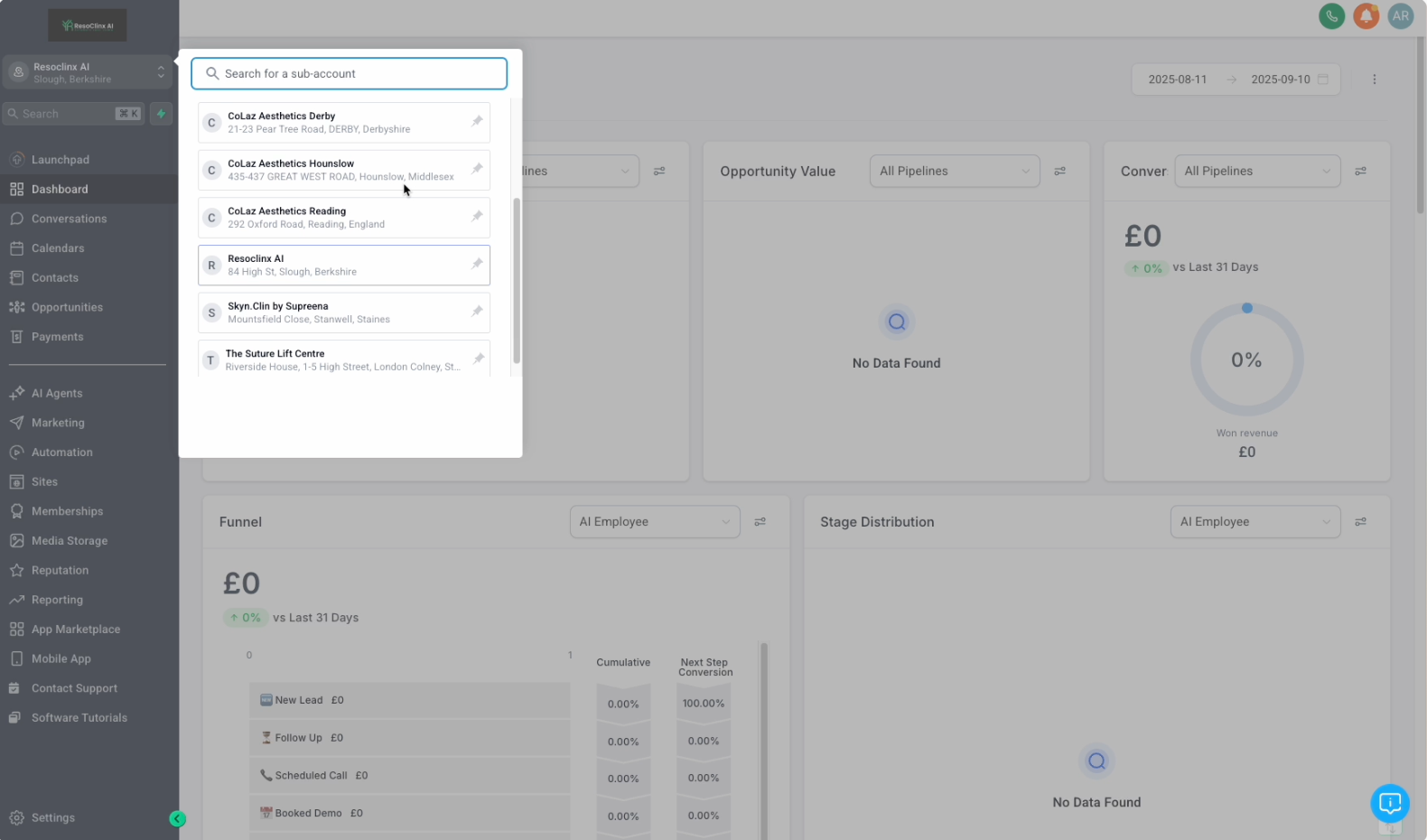Click the Opportunities icon in sidebar
Screen dimensions: 1427x840
[16, 307]
